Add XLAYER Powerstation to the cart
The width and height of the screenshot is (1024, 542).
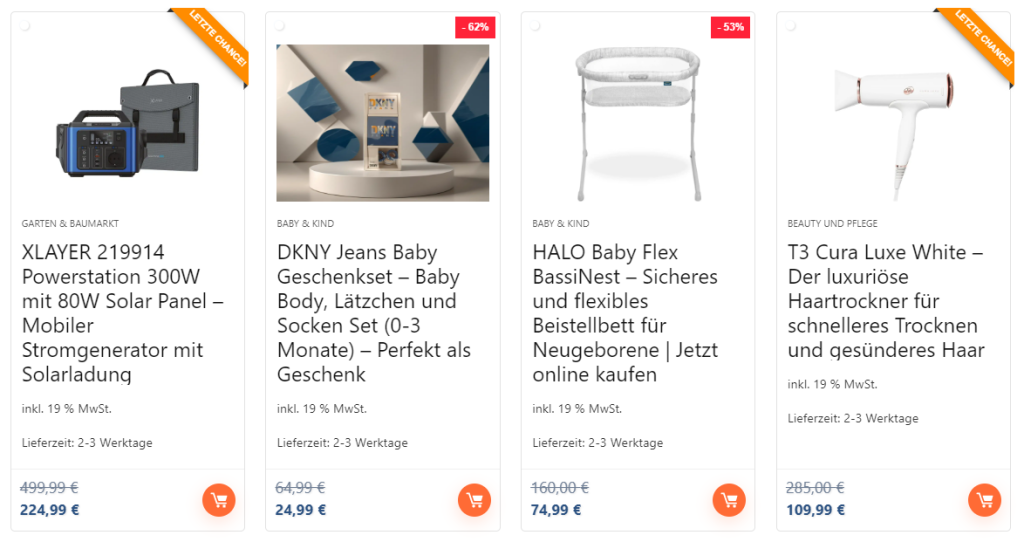coord(218,500)
